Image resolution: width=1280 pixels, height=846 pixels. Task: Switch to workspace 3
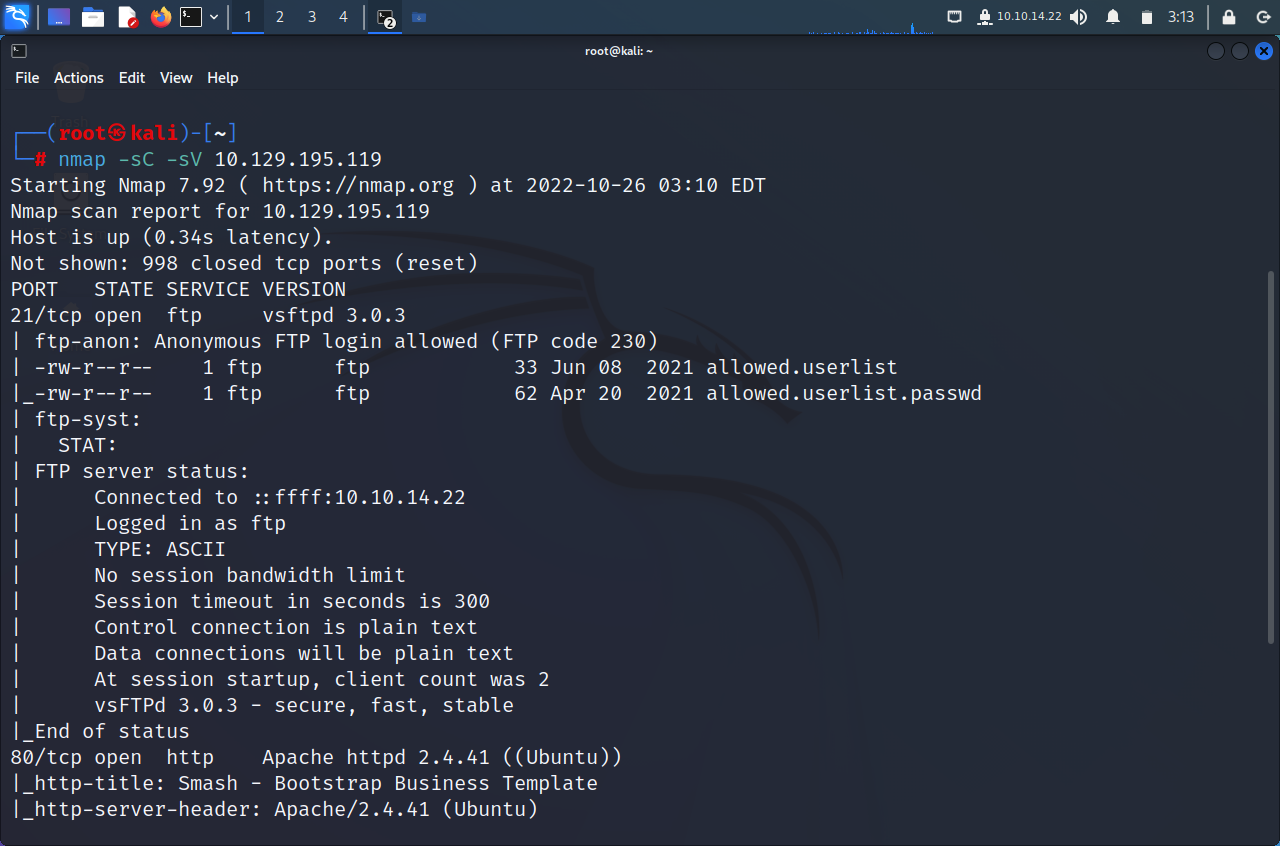[312, 17]
